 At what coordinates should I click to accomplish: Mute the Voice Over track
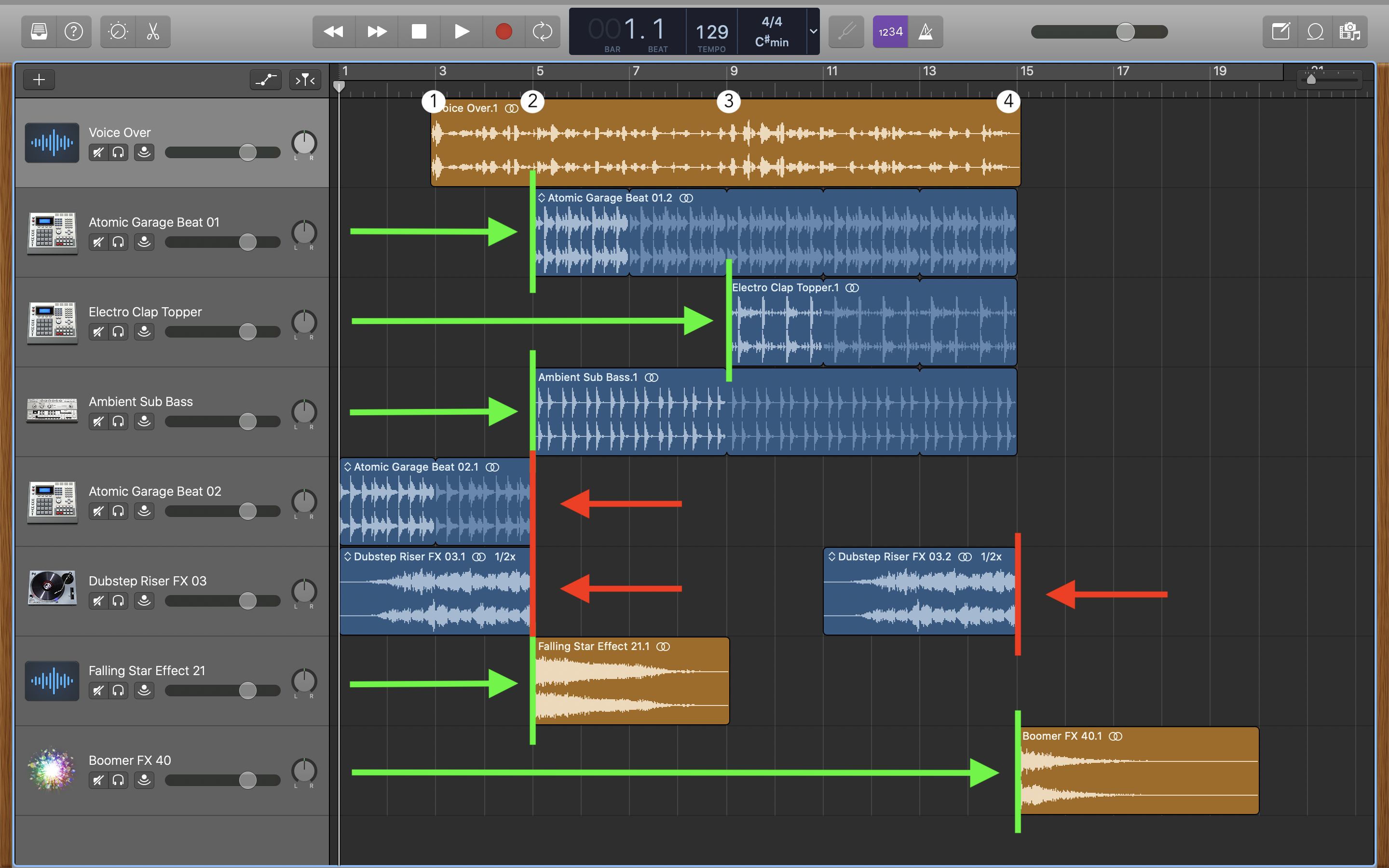click(x=97, y=152)
